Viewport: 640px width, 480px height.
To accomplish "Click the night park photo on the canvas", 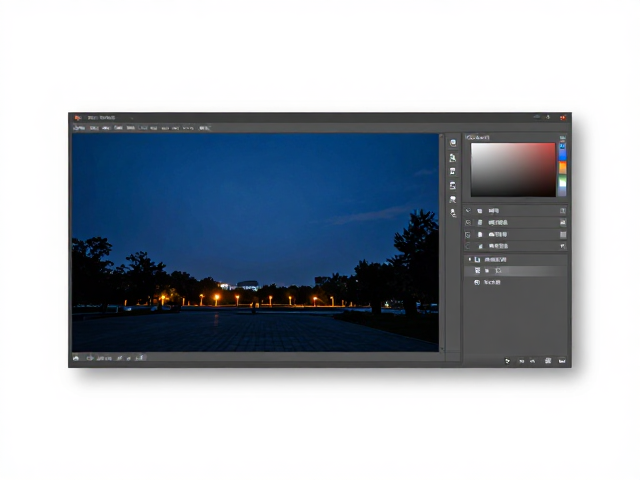I will pos(256,242).
